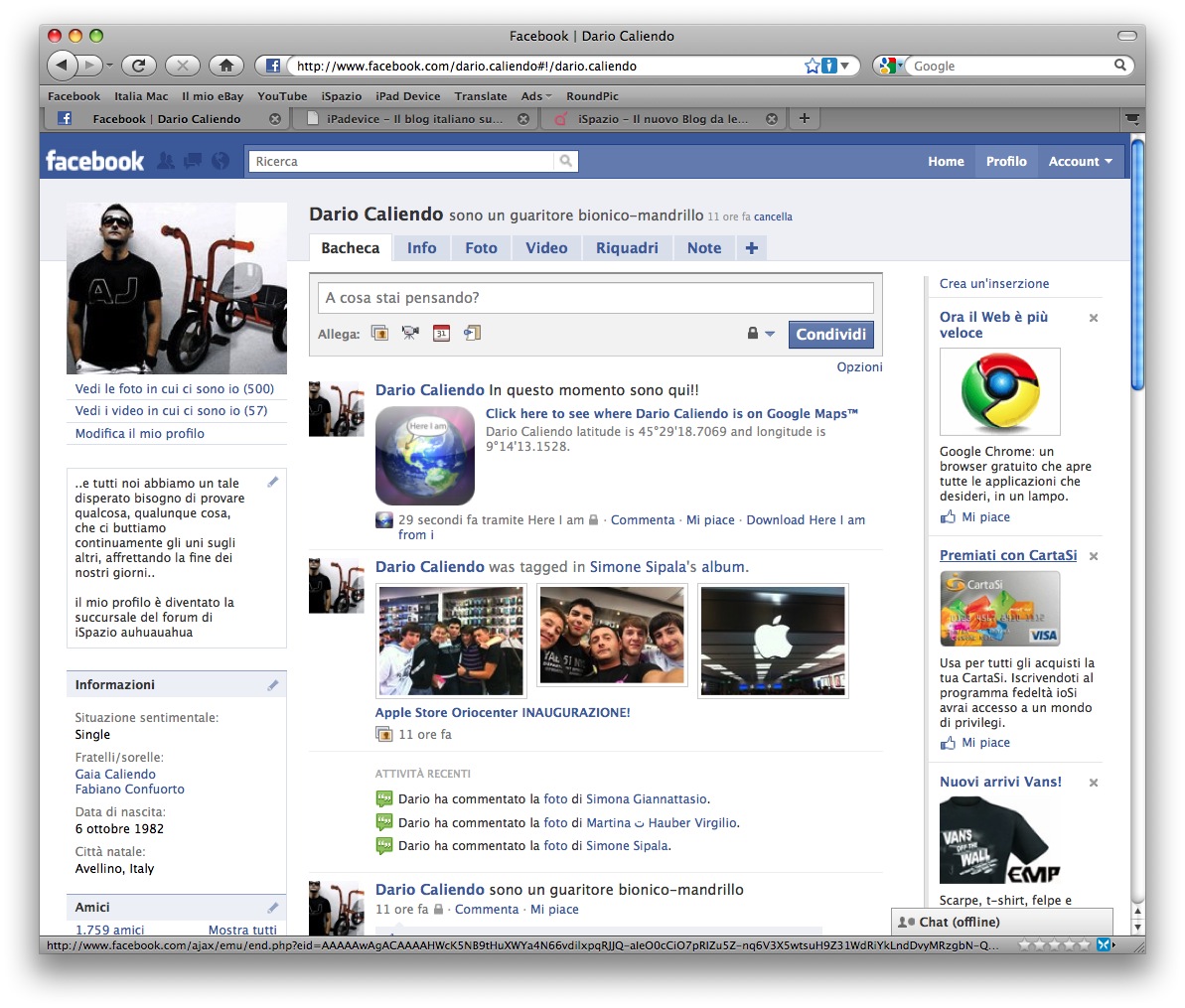Image resolution: width=1185 pixels, height=1008 pixels.
Task: Click the status field A cosa stai pensando
Action: pyautogui.click(x=596, y=298)
